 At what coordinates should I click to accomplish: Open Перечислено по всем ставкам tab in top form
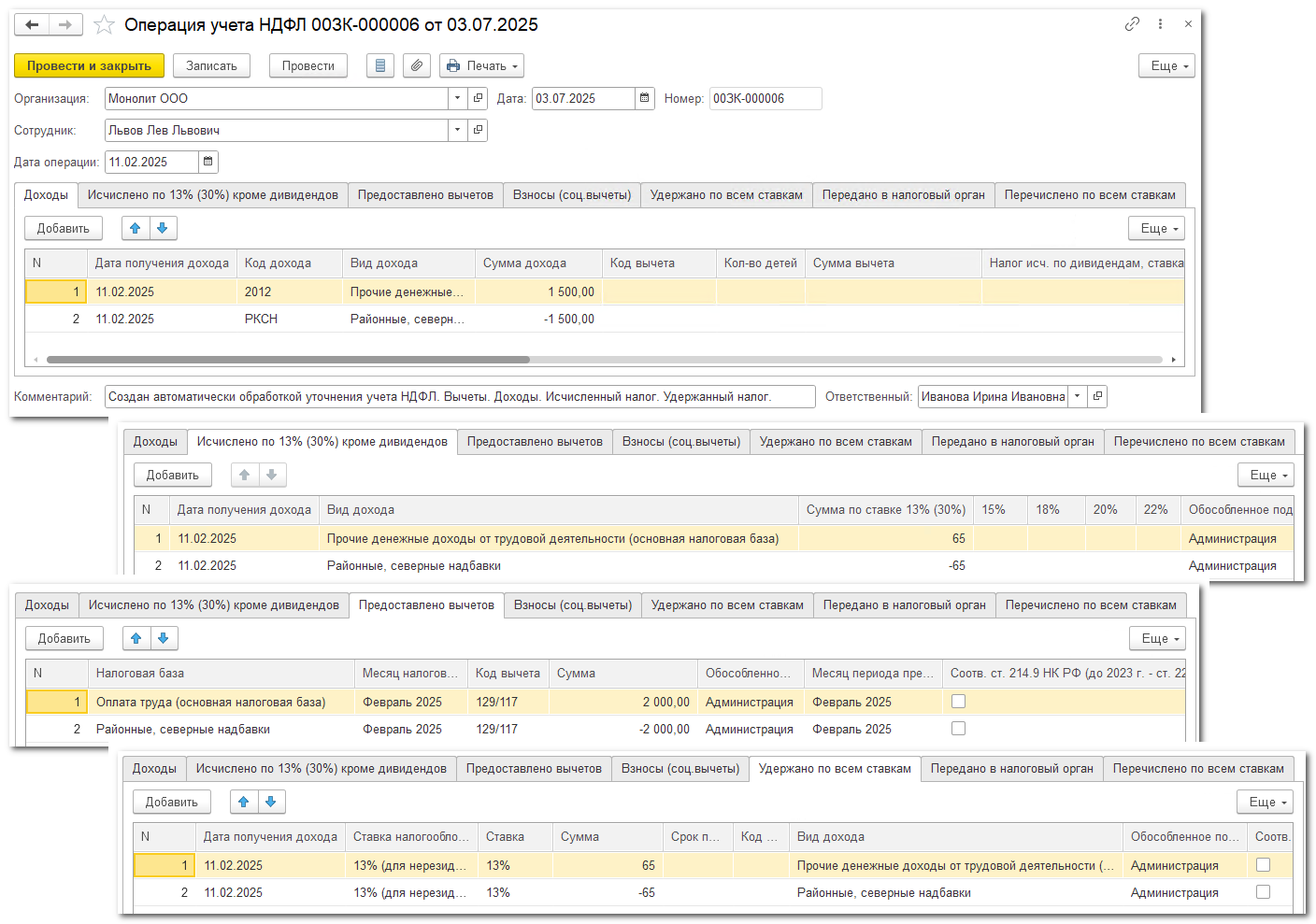tap(1090, 195)
